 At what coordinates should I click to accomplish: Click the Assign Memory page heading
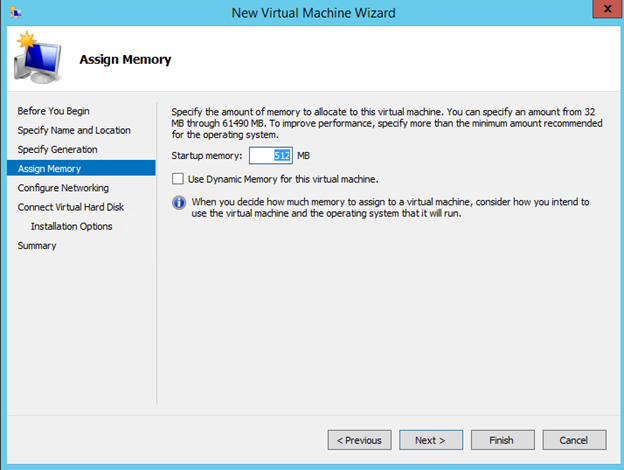point(125,59)
